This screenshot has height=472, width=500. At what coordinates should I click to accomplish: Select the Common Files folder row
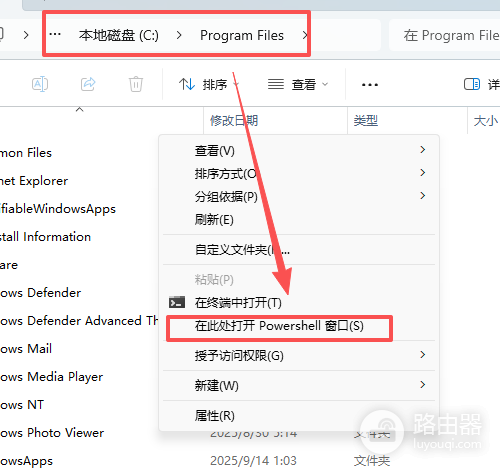click(x=26, y=153)
